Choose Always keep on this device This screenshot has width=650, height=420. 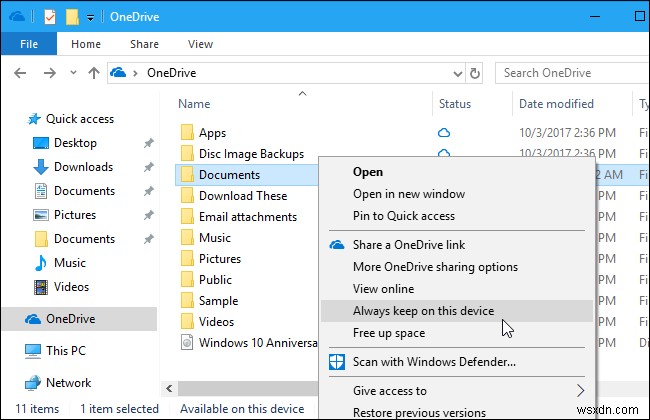[457, 311]
